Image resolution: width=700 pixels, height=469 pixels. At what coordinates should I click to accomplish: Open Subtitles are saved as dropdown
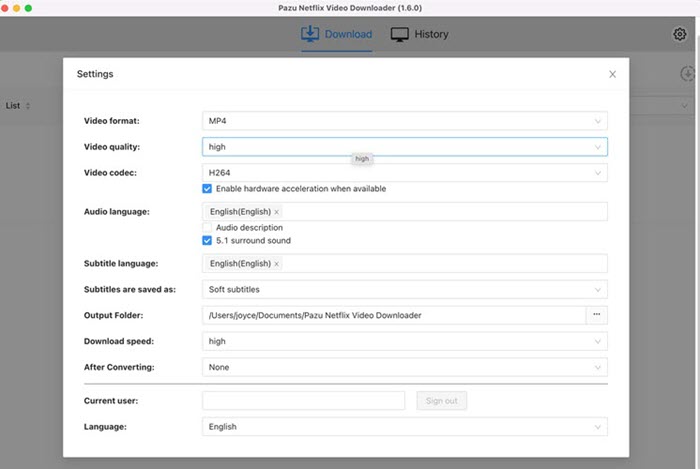click(404, 290)
